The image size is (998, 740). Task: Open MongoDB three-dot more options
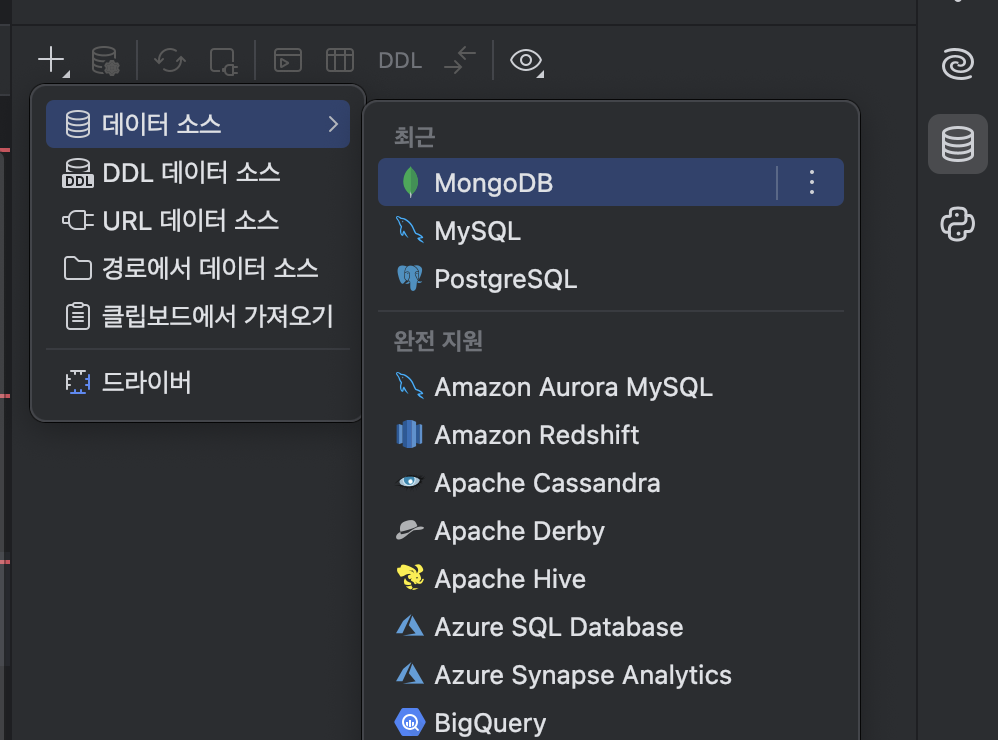[x=812, y=182]
